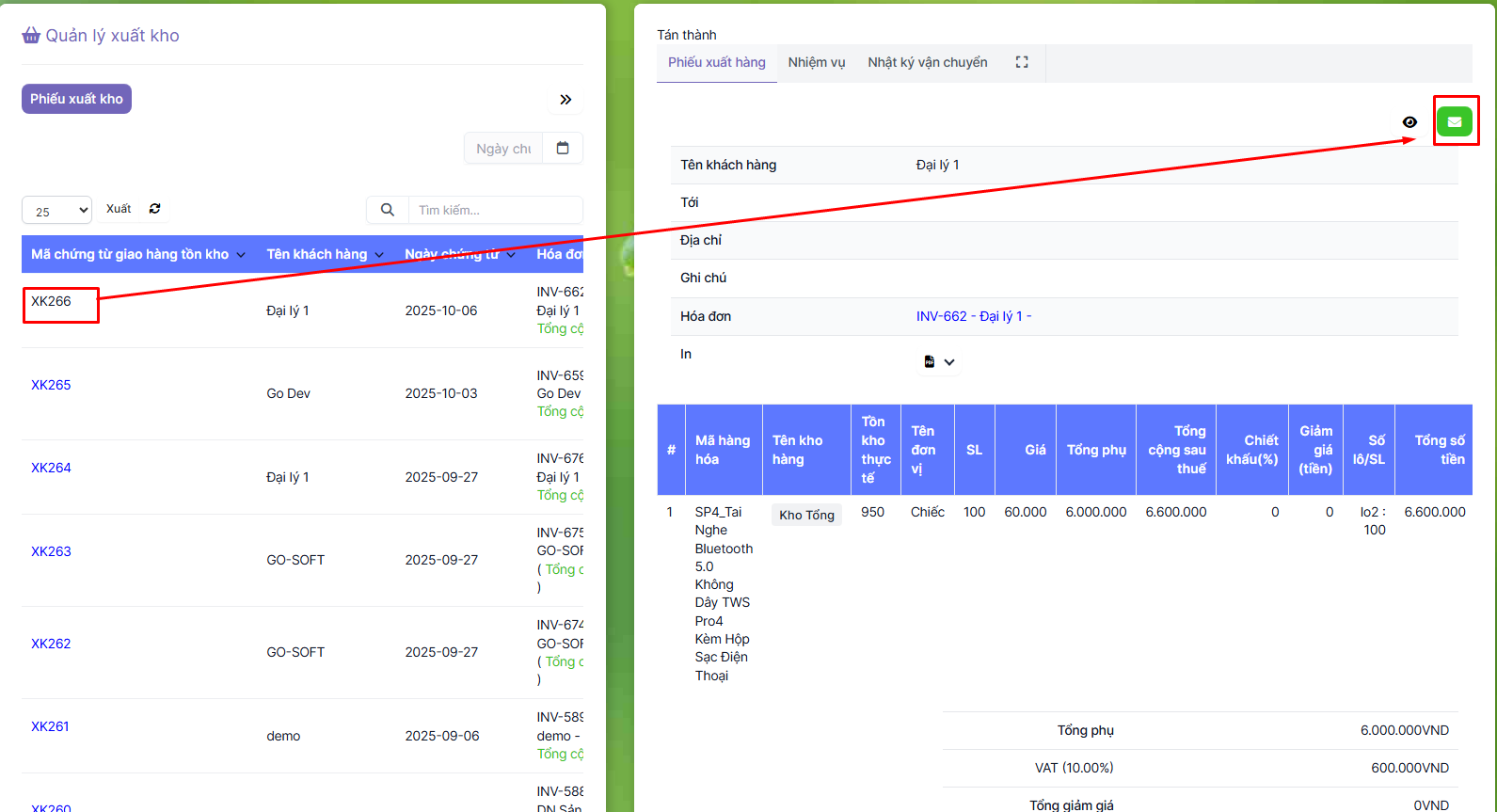Click the double-chevron collapse panel icon
The image size is (1497, 812).
[x=565, y=100]
